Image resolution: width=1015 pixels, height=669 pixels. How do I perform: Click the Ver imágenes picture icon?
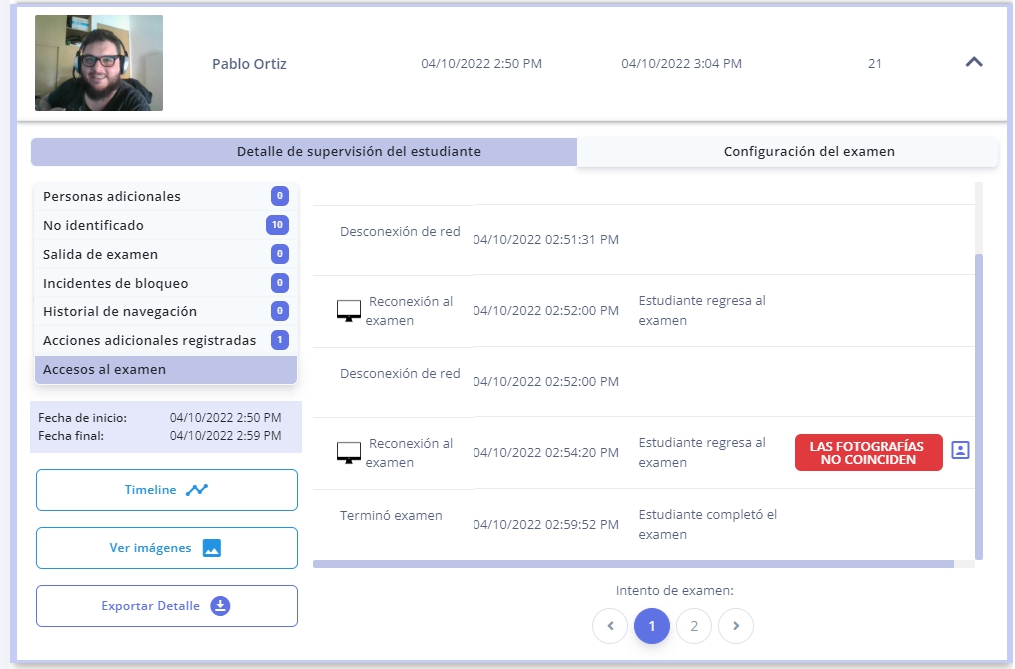(x=211, y=548)
